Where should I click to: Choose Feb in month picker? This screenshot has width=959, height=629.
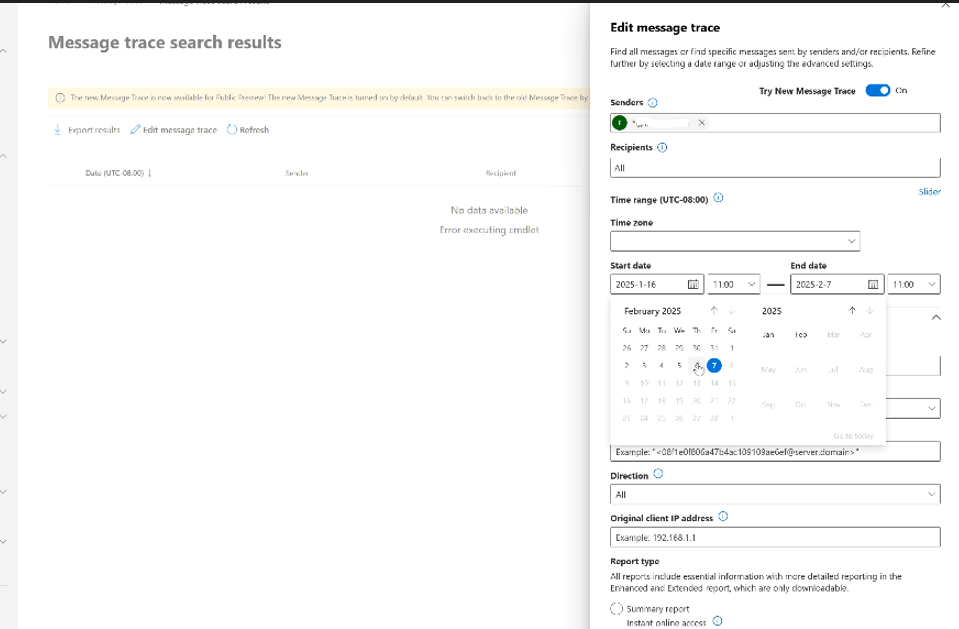coord(801,335)
